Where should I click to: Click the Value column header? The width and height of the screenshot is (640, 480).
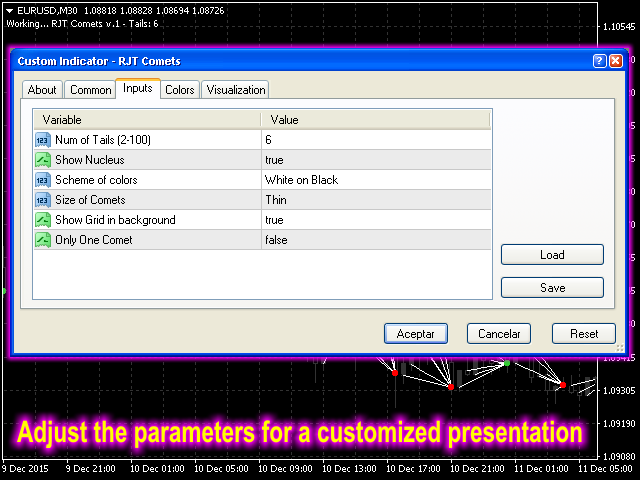[376, 120]
